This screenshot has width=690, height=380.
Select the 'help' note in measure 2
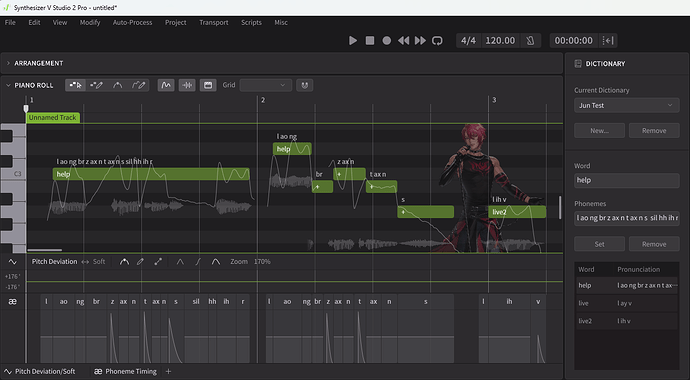click(292, 149)
